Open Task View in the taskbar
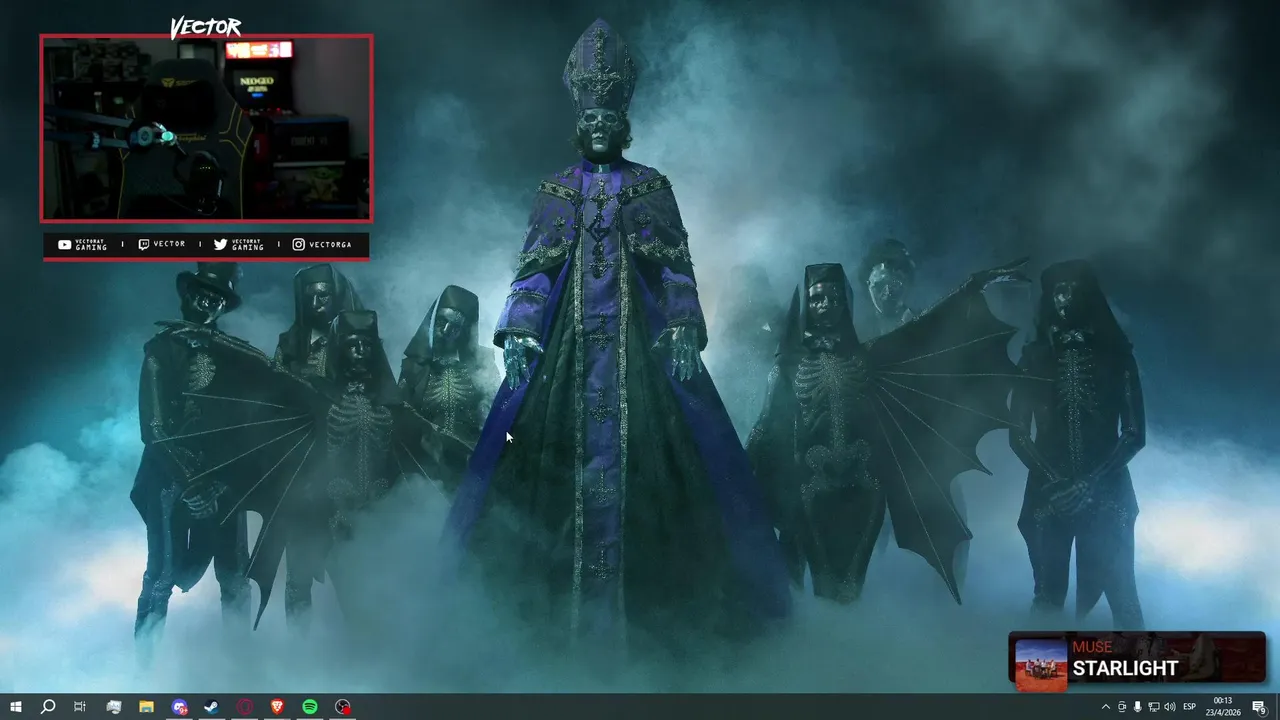Image resolution: width=1280 pixels, height=720 pixels. [x=80, y=707]
